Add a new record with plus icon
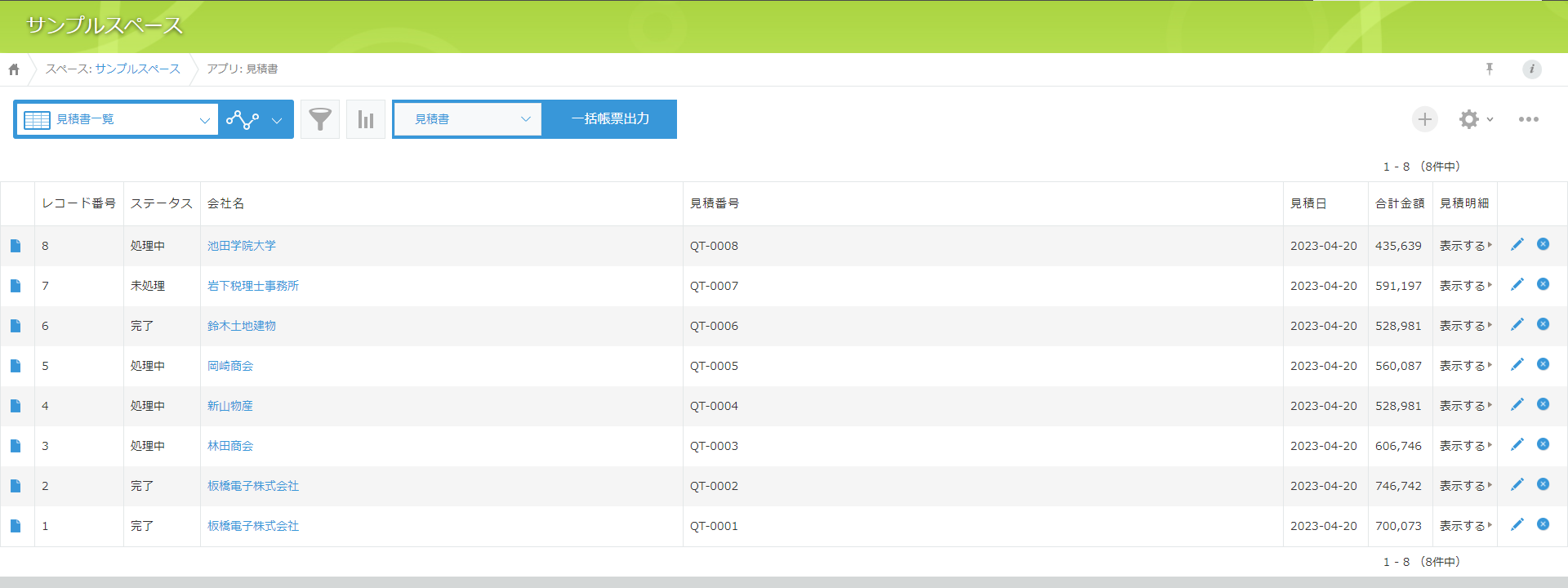 pyautogui.click(x=1424, y=119)
